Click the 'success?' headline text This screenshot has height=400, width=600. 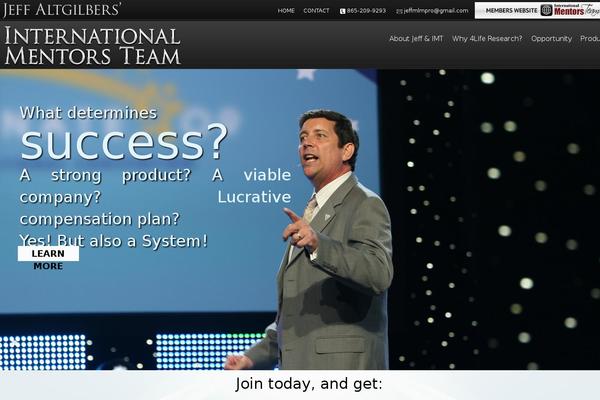(x=124, y=141)
